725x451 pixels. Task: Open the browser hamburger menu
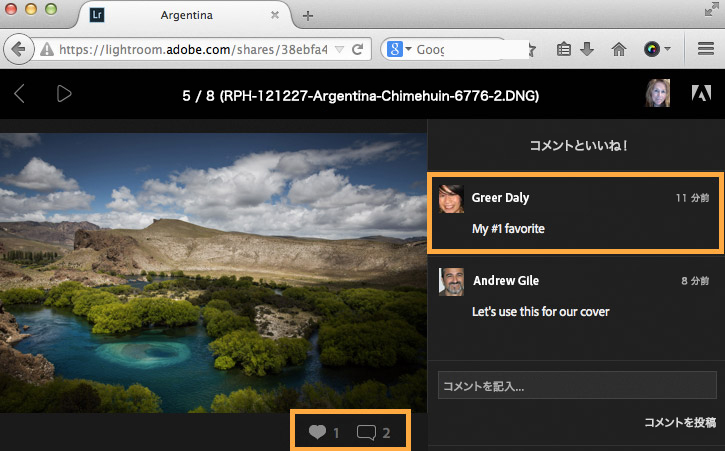coord(706,49)
